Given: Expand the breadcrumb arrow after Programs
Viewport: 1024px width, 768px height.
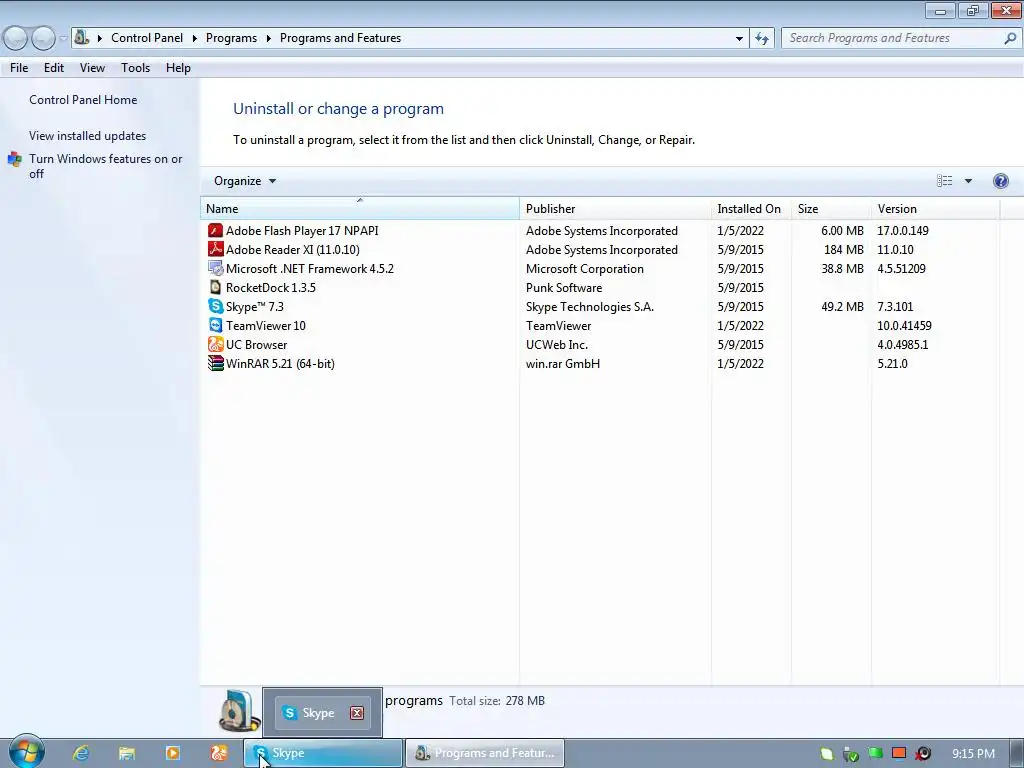Looking at the screenshot, I should pyautogui.click(x=268, y=39).
